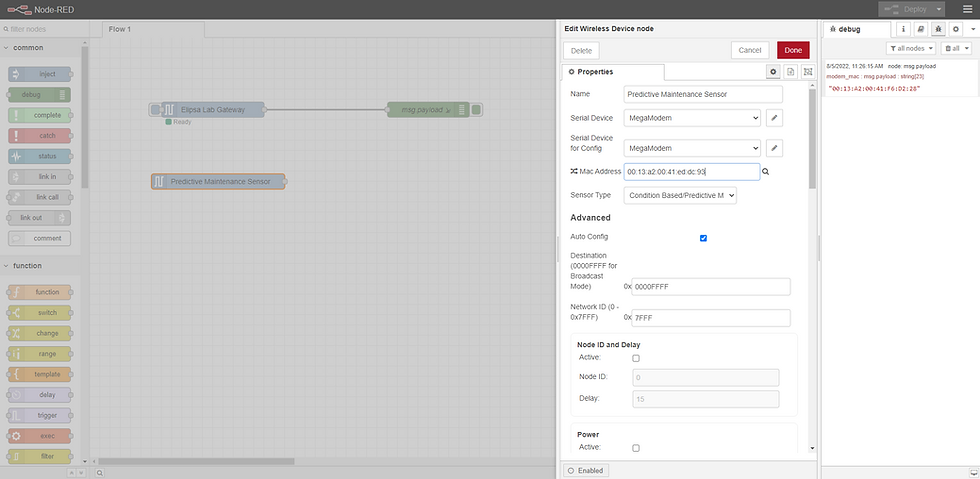The image size is (980, 479).
Task: Open node properties gear icon tab
Action: [773, 72]
